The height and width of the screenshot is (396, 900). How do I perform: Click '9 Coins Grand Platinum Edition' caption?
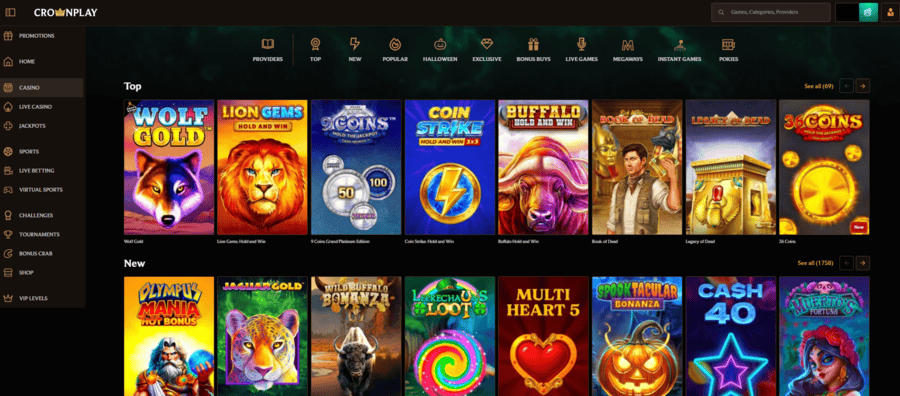340,242
